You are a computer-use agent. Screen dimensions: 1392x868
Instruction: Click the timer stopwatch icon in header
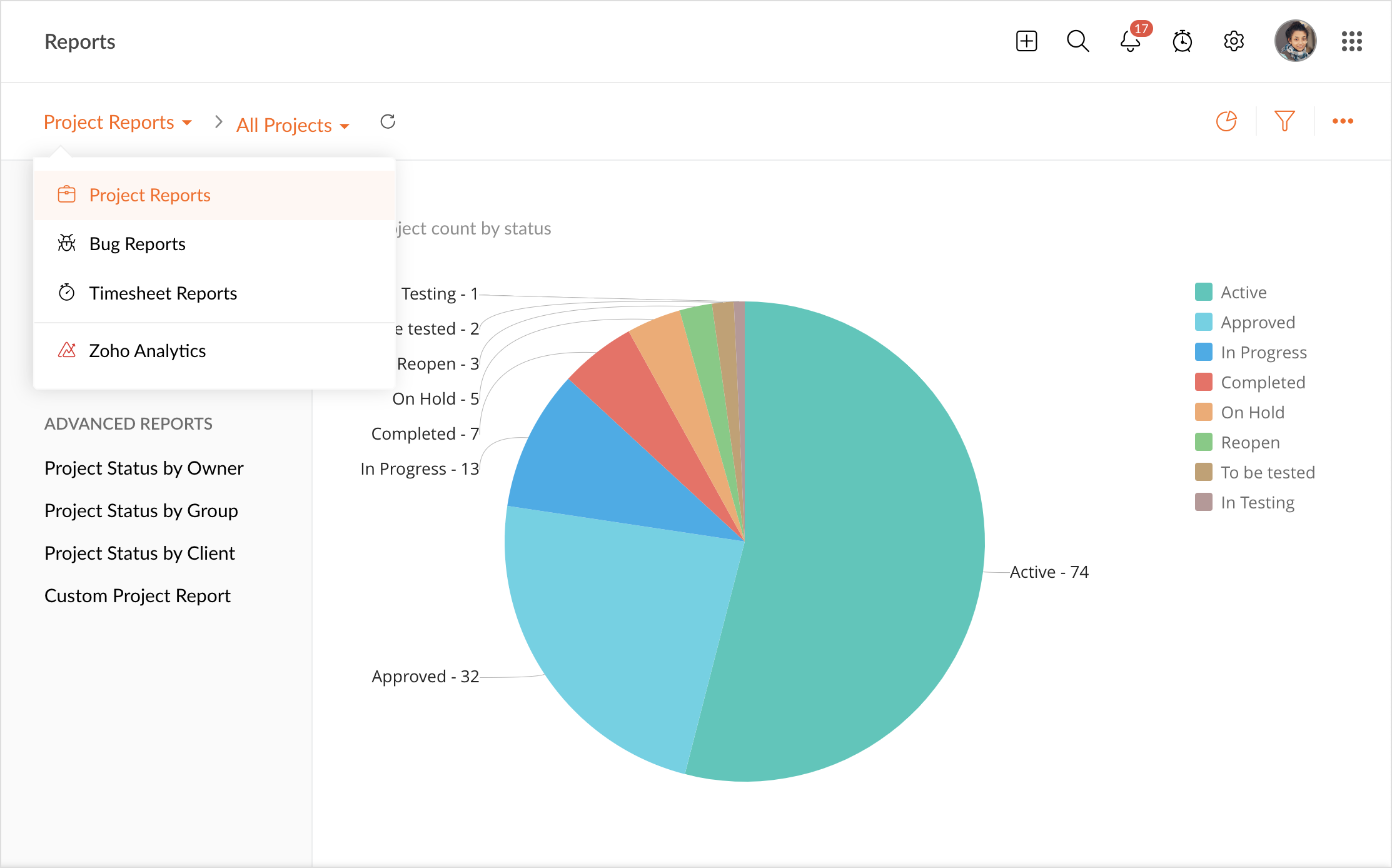point(1182,41)
